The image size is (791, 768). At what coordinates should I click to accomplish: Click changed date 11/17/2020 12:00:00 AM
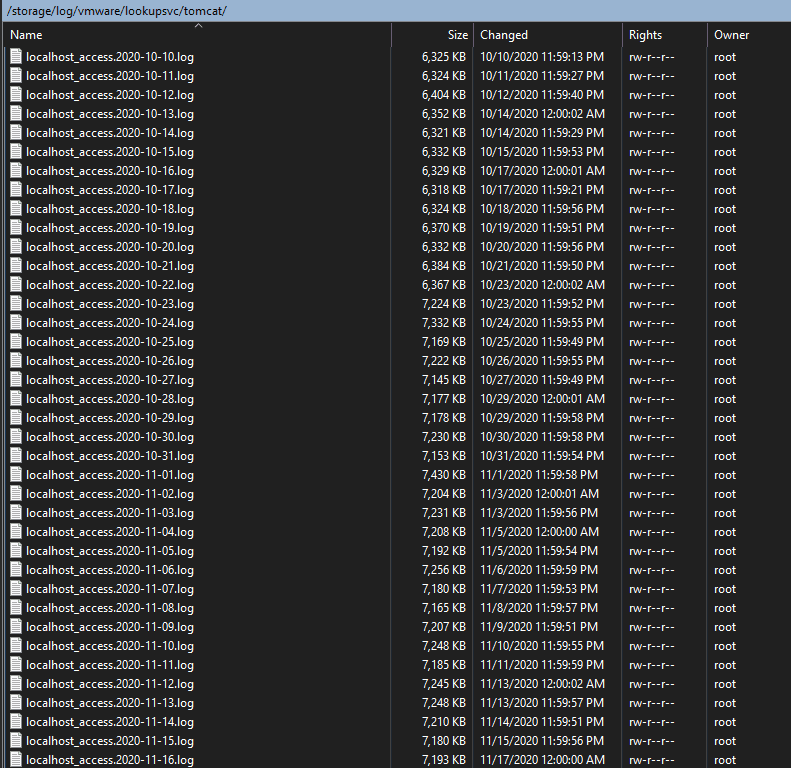pyautogui.click(x=542, y=760)
